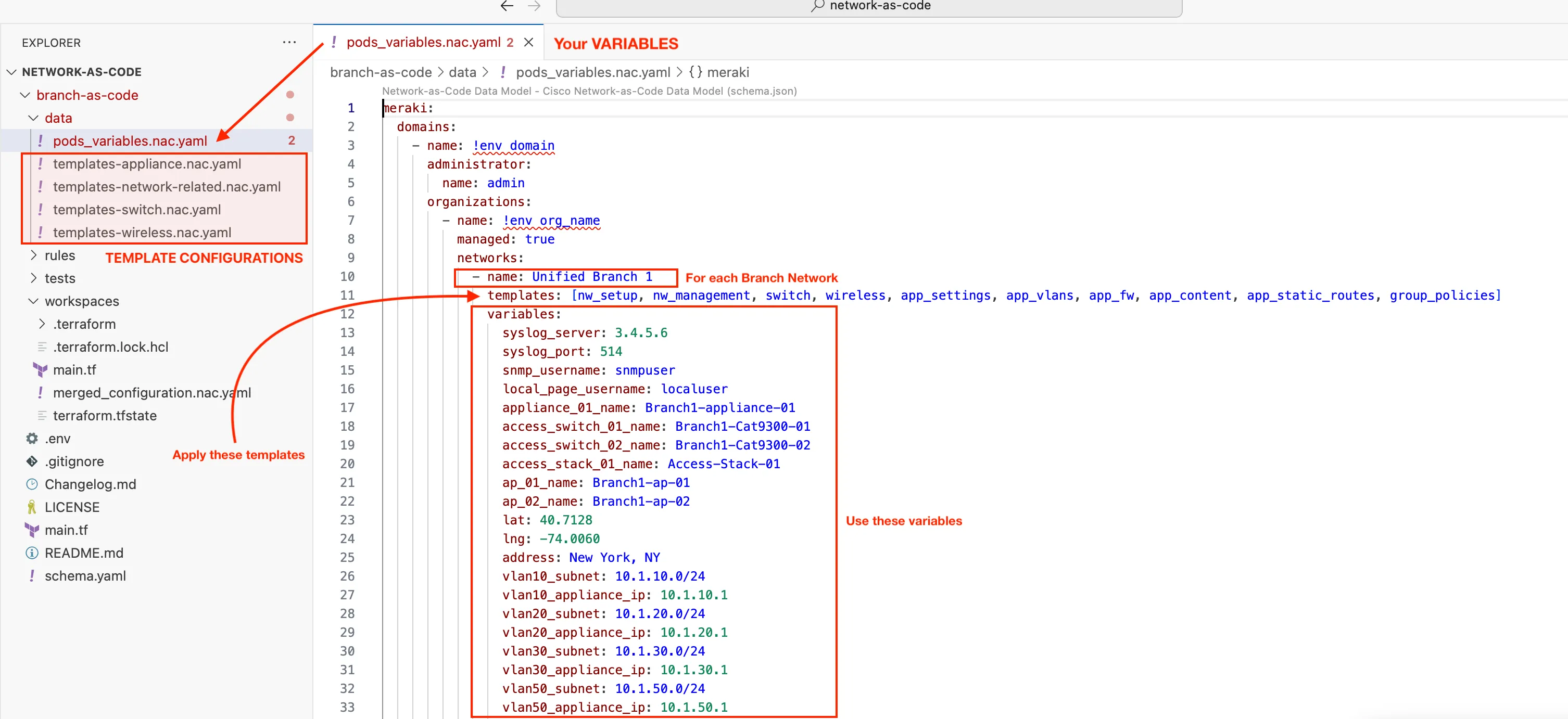
Task: Open Changelog.md file
Action: [x=90, y=484]
